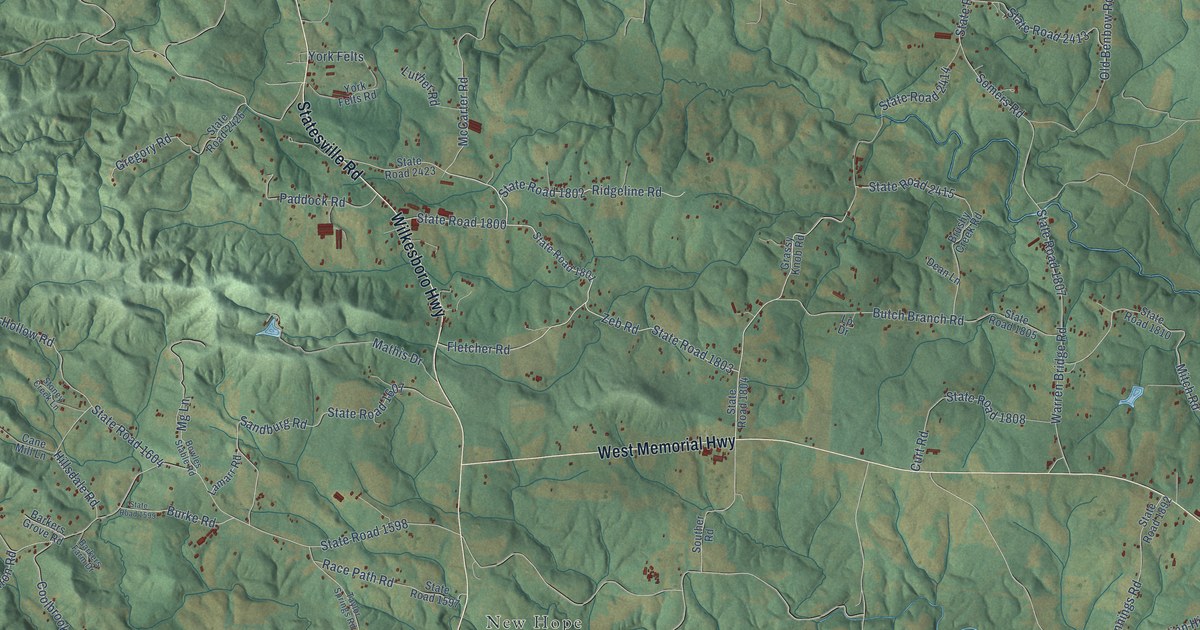Select the Dean Ln label
The height and width of the screenshot is (630, 1200).
(942, 269)
